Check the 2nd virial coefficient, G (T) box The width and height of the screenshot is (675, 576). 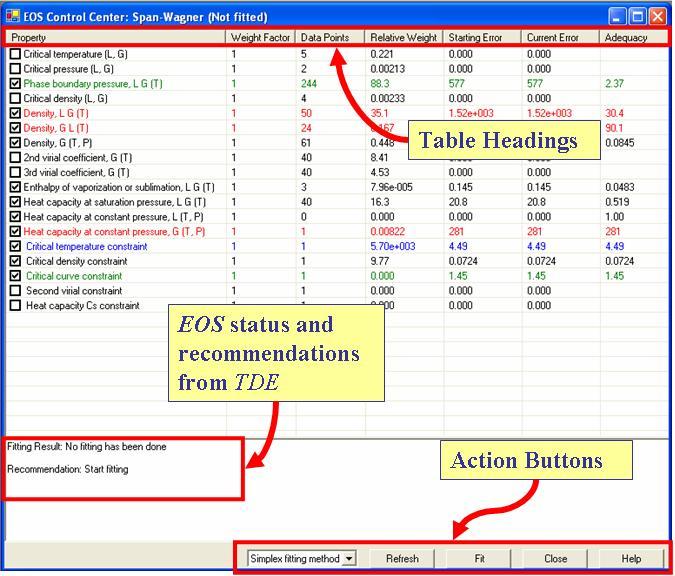click(x=15, y=158)
